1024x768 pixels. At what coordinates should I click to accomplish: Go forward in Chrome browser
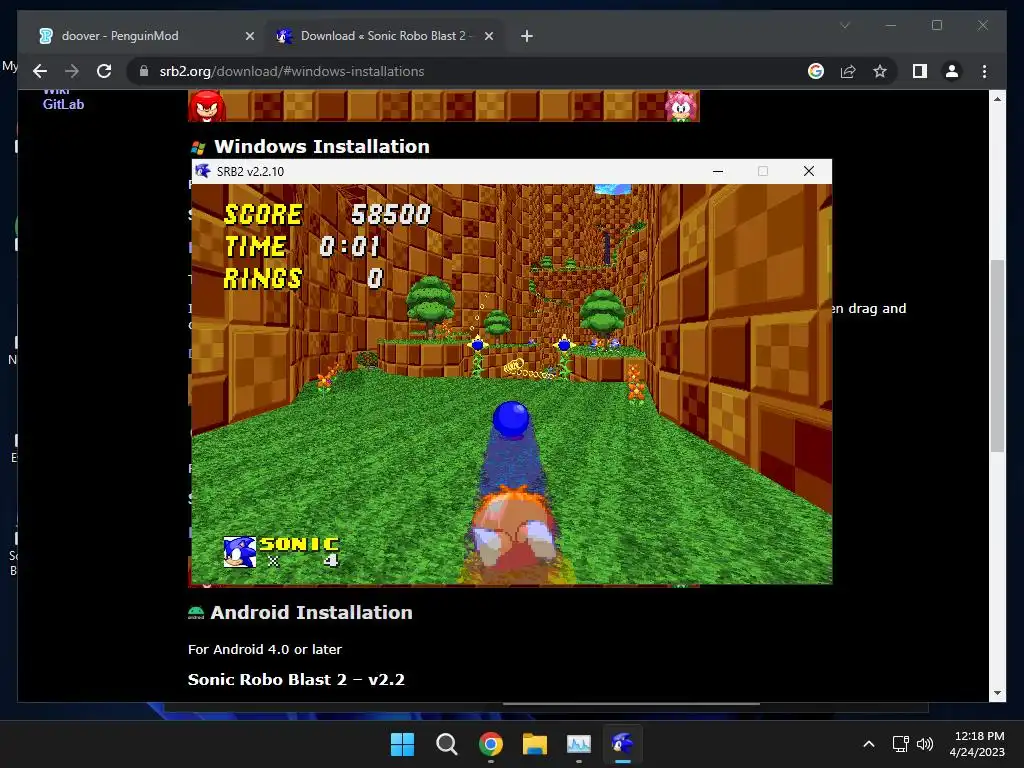tap(72, 71)
